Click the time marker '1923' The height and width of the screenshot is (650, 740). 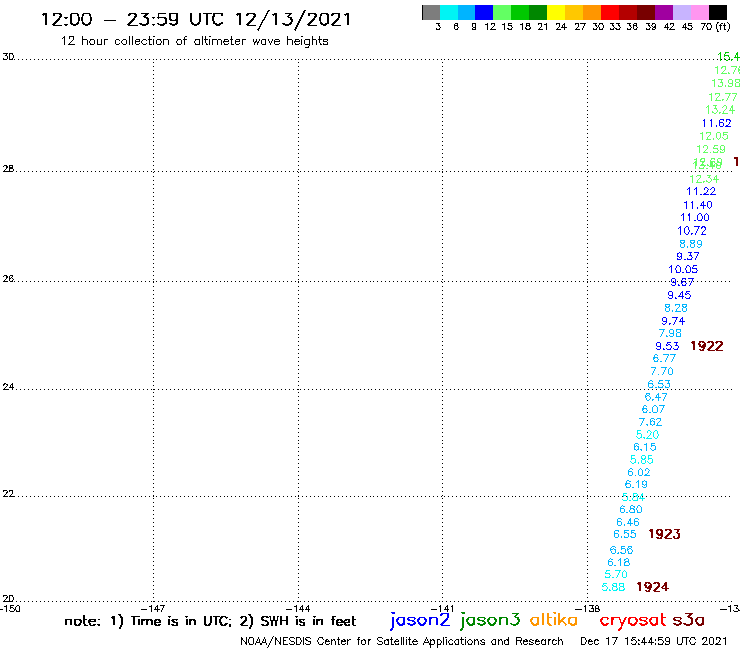(x=664, y=534)
